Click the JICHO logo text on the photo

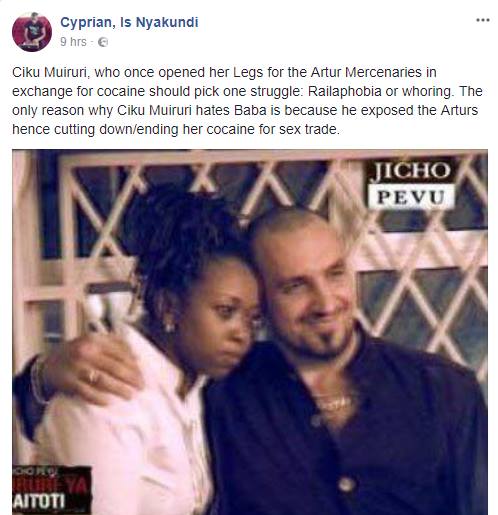pos(411,170)
